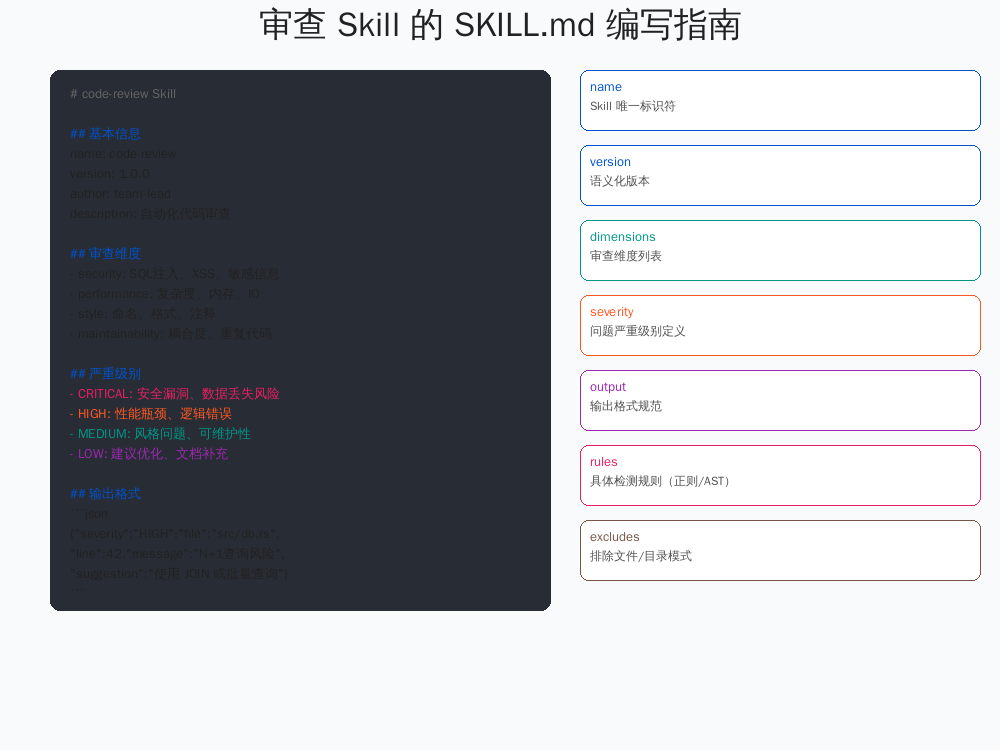Select the "## 基本信息" section heading

[x=105, y=134]
